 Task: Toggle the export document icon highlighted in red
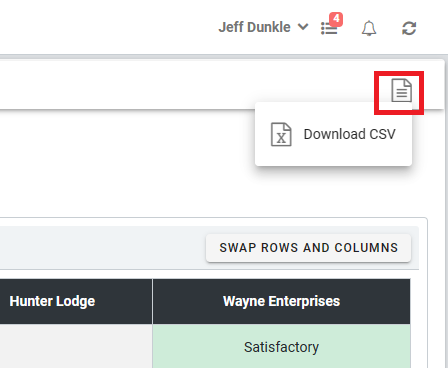click(x=401, y=90)
